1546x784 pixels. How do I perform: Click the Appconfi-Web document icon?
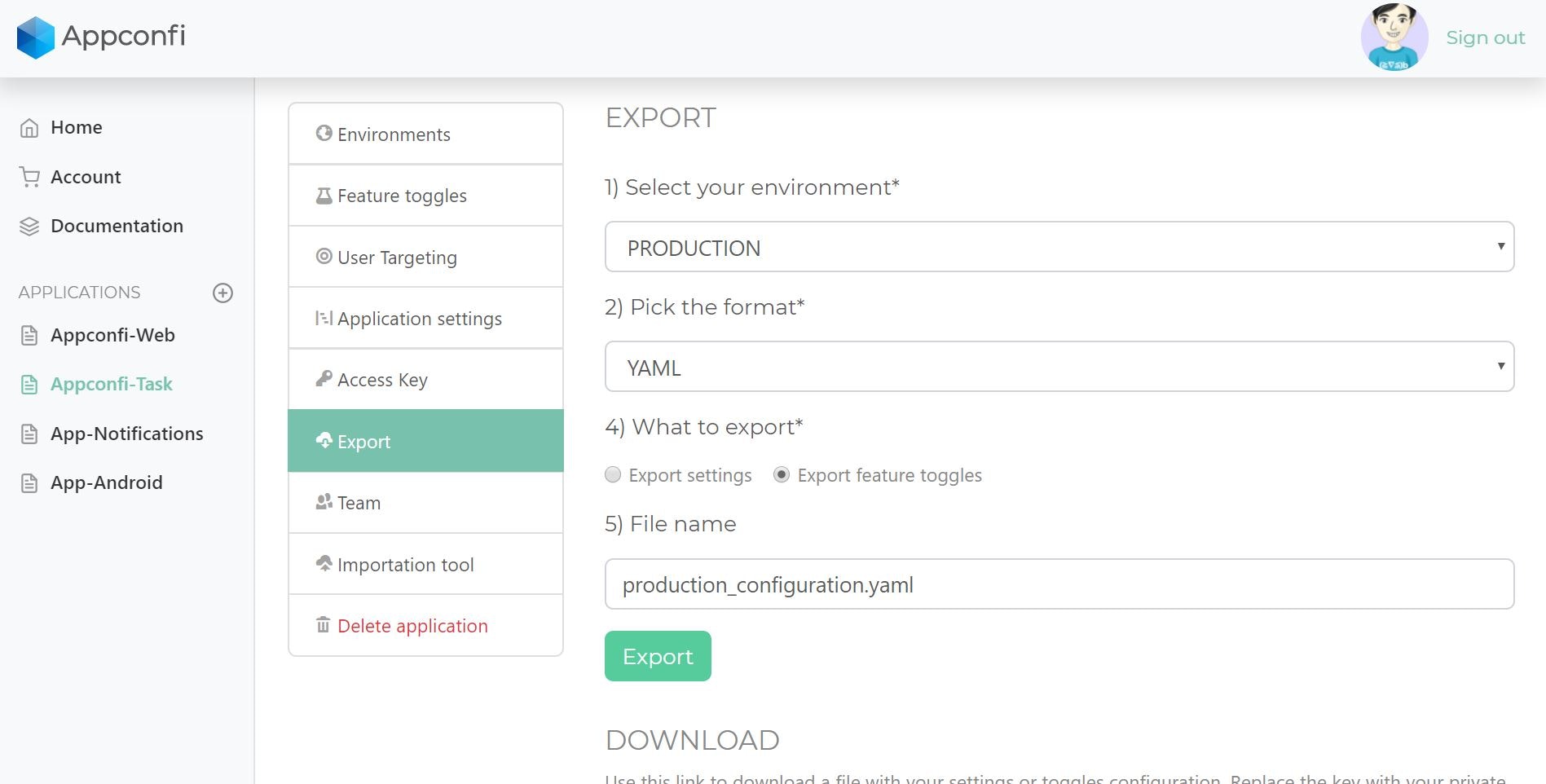(x=29, y=335)
